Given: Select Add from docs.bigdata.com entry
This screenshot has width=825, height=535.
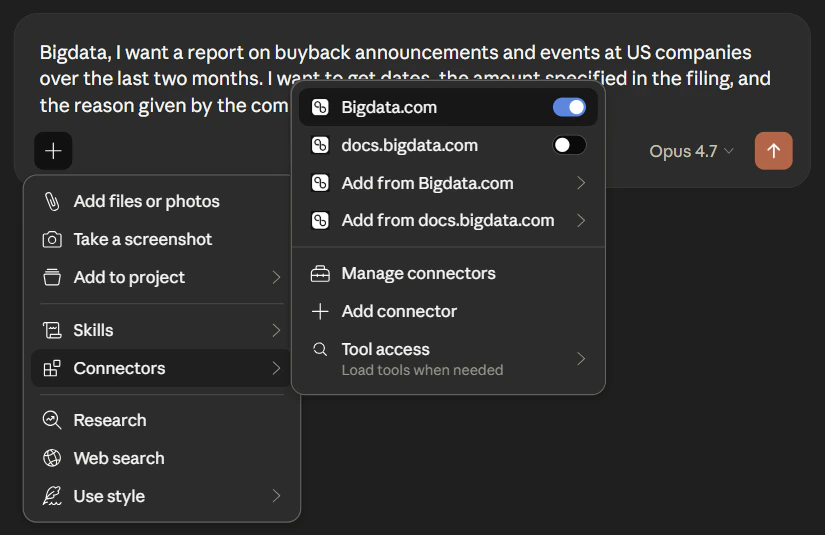Looking at the screenshot, I should [x=448, y=220].
